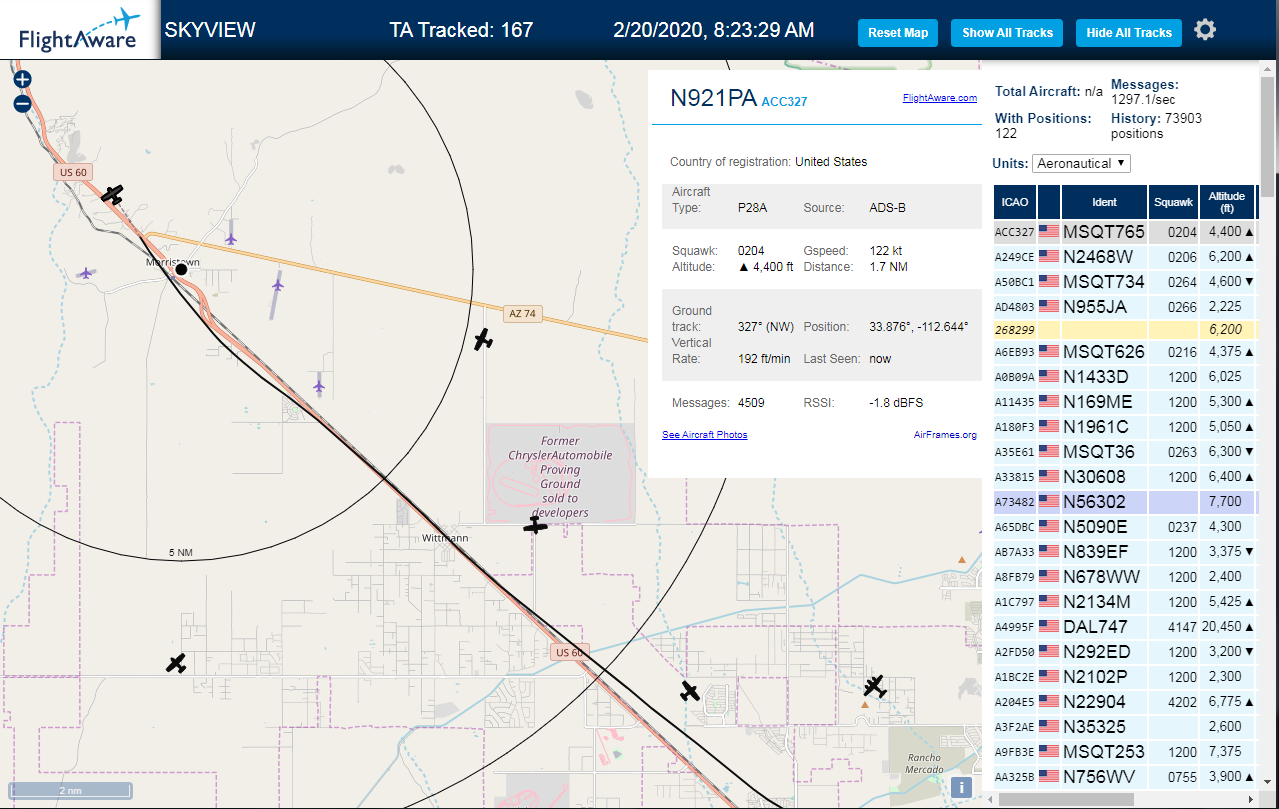Select the N5090E aircraft row
1279x809 pixels.
tap(1125, 527)
